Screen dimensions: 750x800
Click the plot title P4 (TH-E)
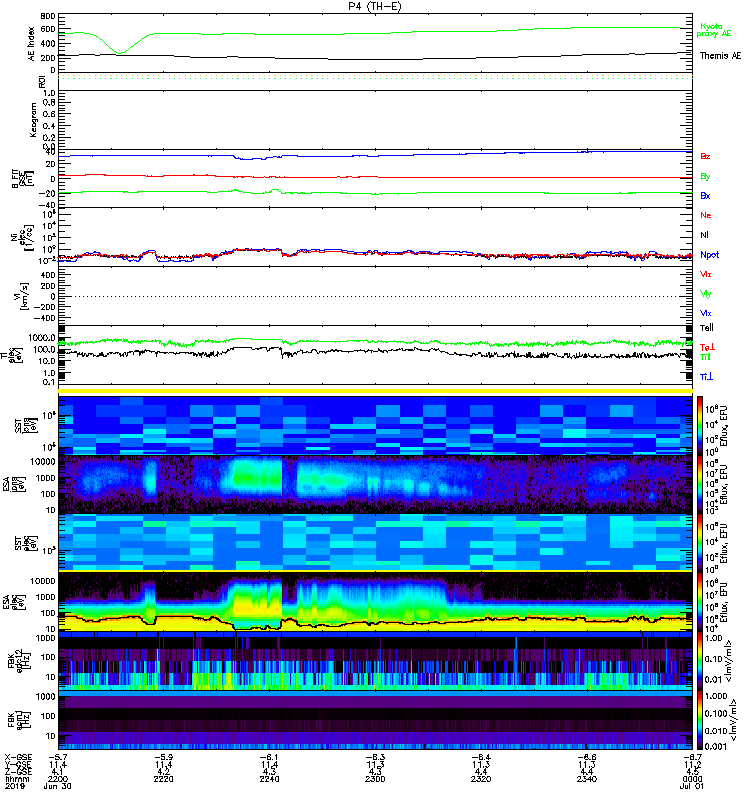pyautogui.click(x=374, y=6)
